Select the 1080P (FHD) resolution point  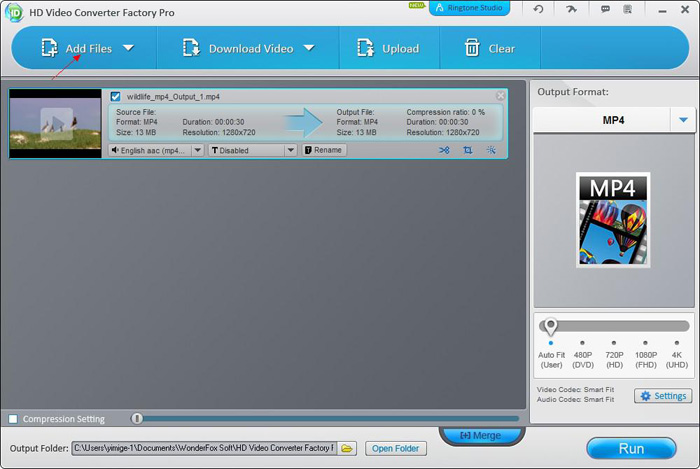click(x=646, y=343)
